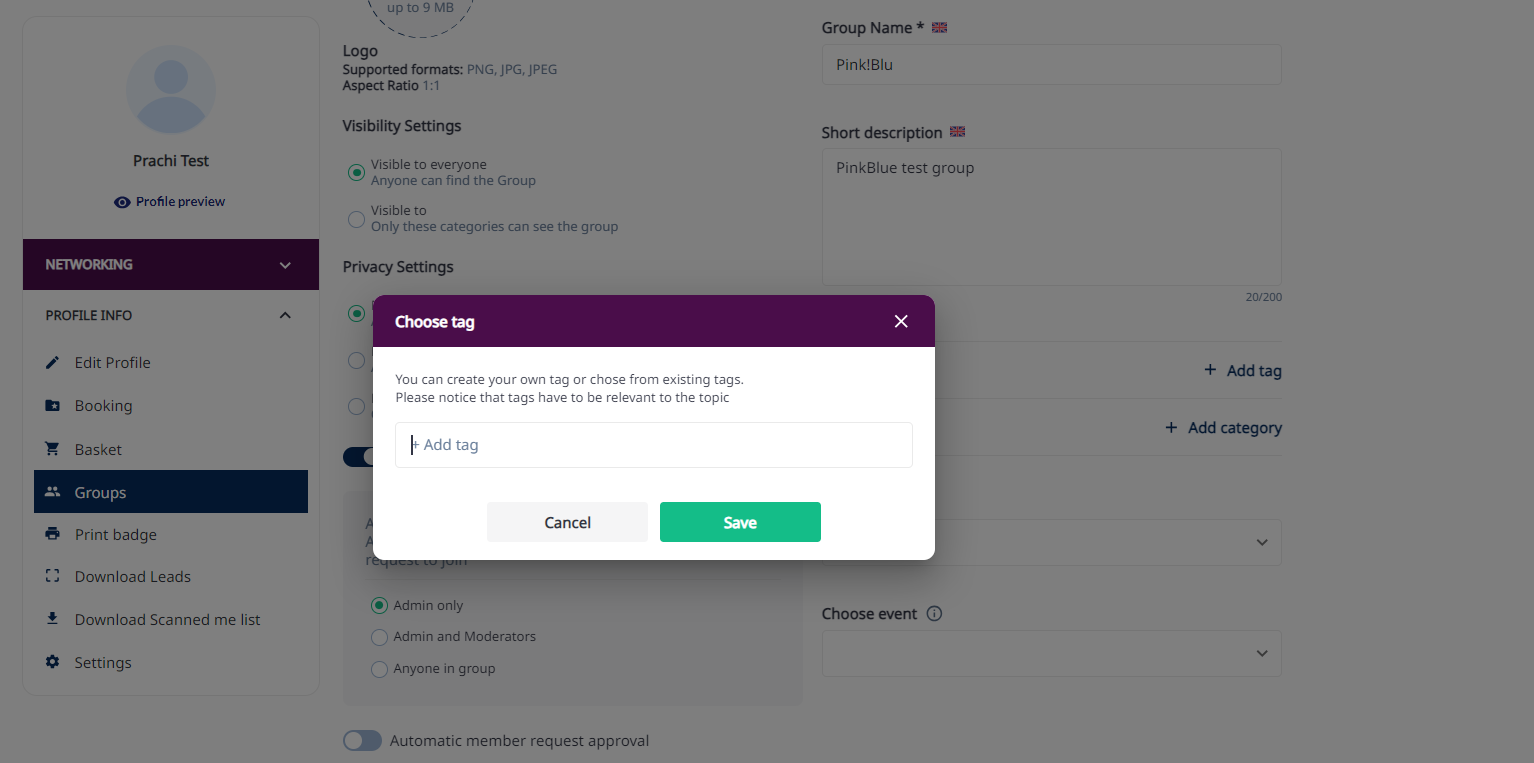The height and width of the screenshot is (763, 1534).
Task: Expand the Networking section
Action: pos(285,265)
